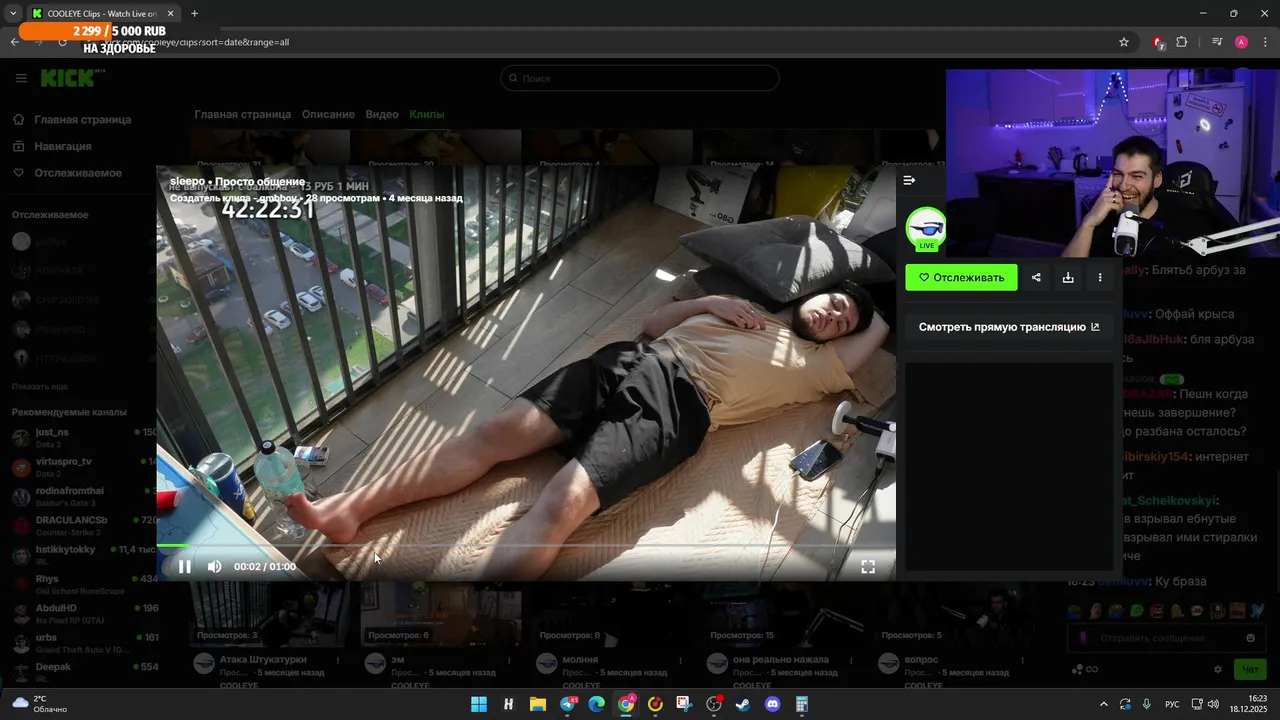Click the green Отслеживать follow button
The width and height of the screenshot is (1280, 720).
(961, 278)
